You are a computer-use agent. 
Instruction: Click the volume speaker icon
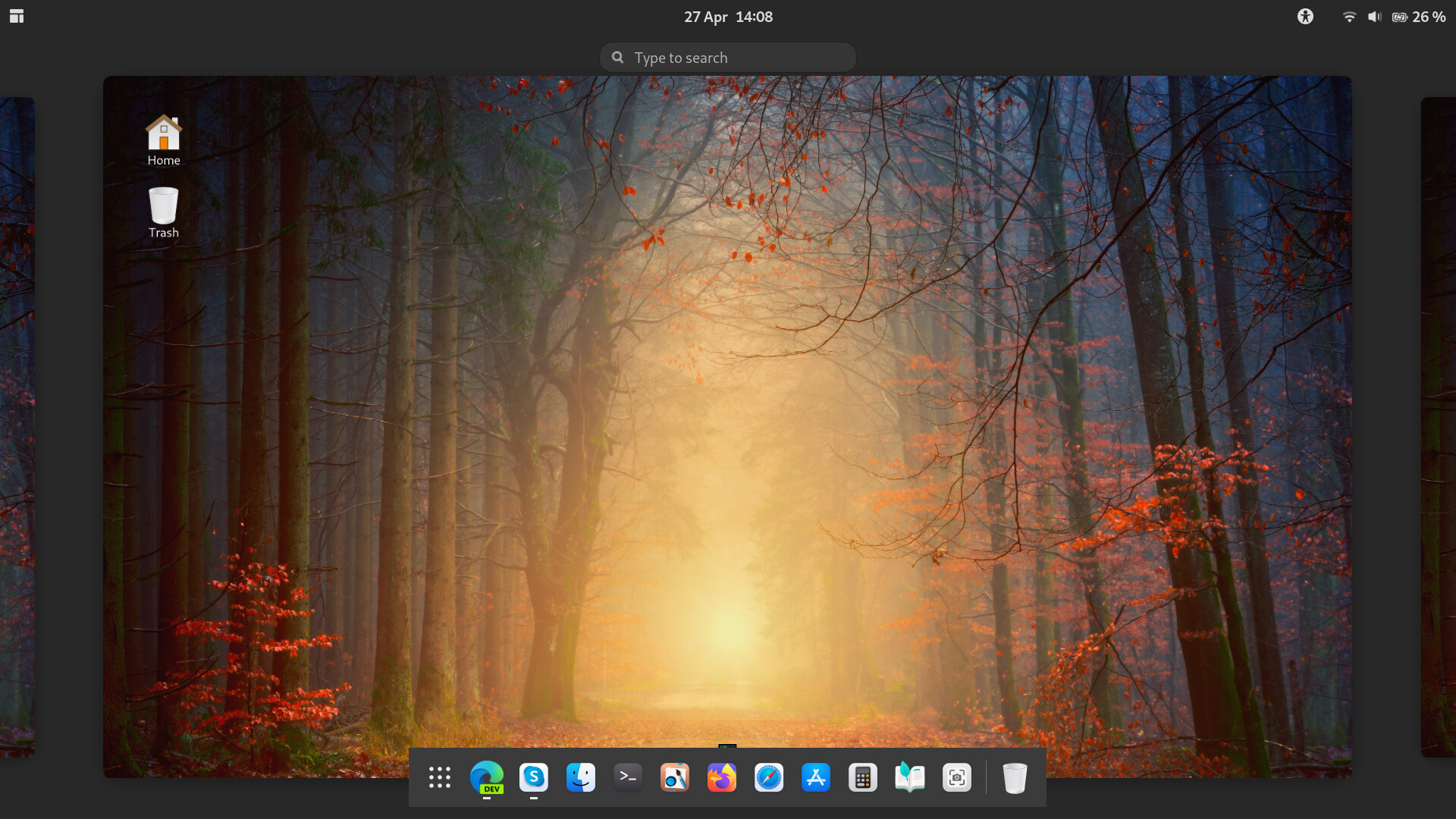1374,17
